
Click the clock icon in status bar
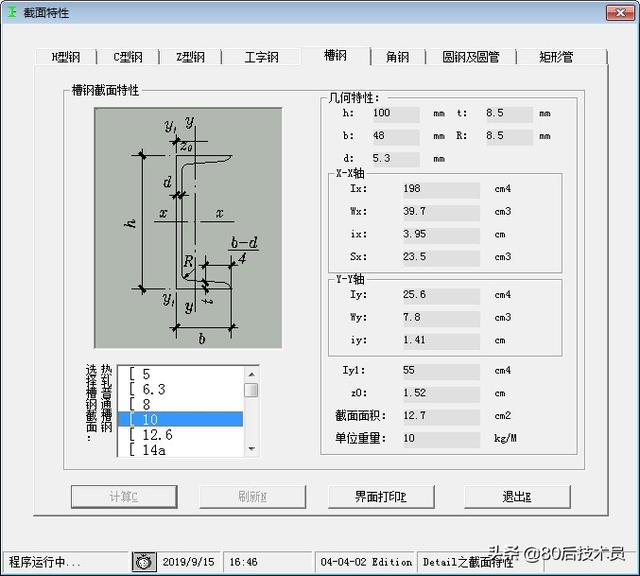coord(144,562)
